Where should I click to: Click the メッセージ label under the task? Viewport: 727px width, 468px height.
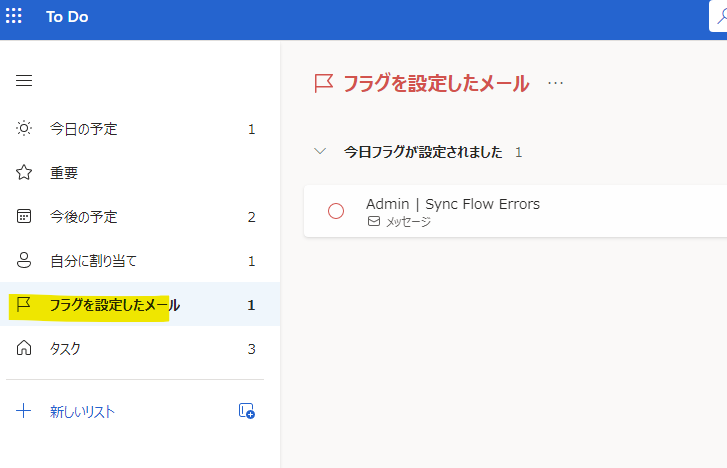coord(408,222)
